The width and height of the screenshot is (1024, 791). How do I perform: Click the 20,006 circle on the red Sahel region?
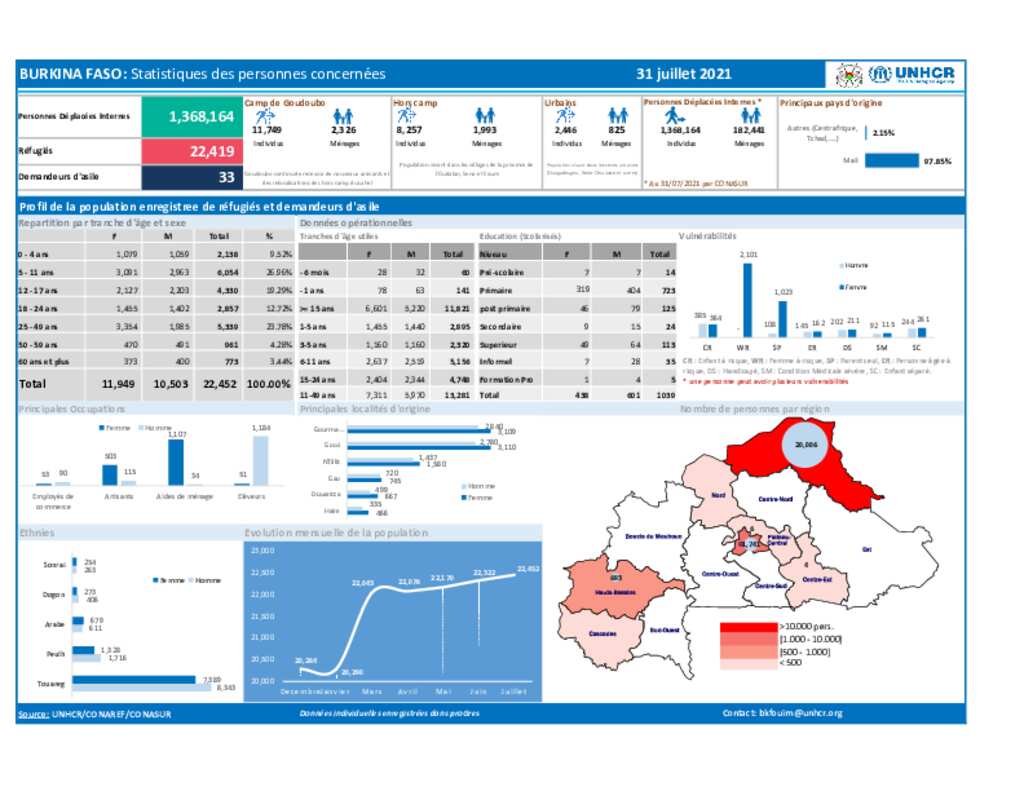pos(806,444)
